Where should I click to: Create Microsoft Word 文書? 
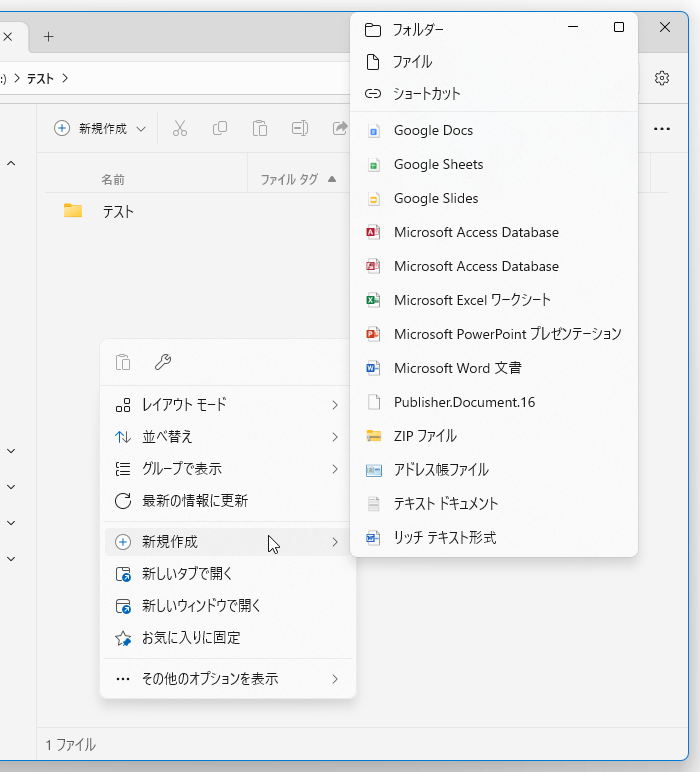[x=494, y=368]
